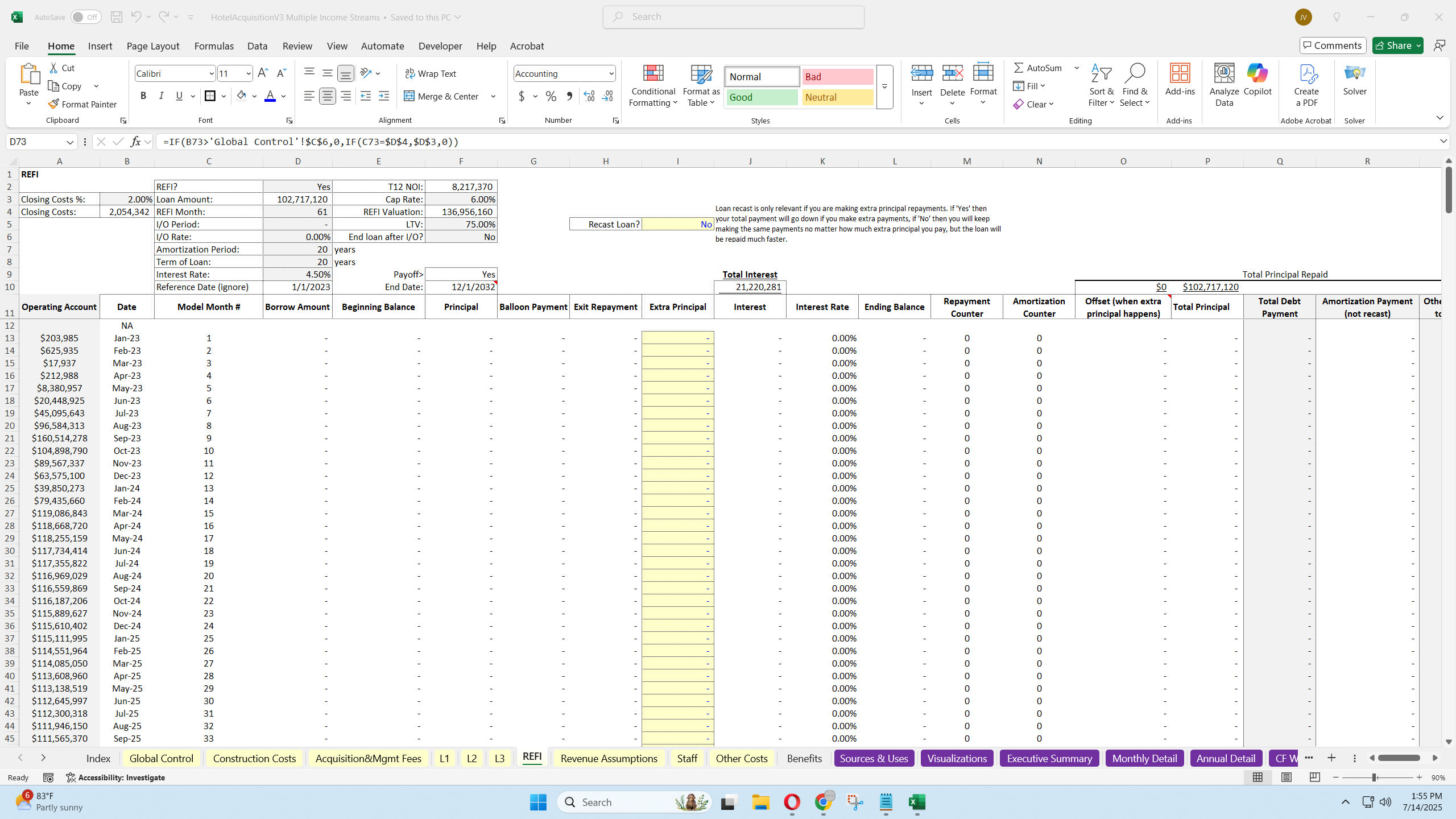The height and width of the screenshot is (819, 1456).
Task: Apply Percent Style number formatting
Action: click(x=549, y=96)
